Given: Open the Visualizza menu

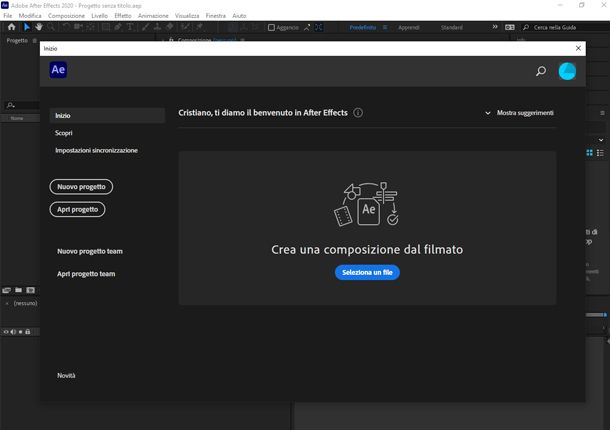Looking at the screenshot, I should point(187,16).
